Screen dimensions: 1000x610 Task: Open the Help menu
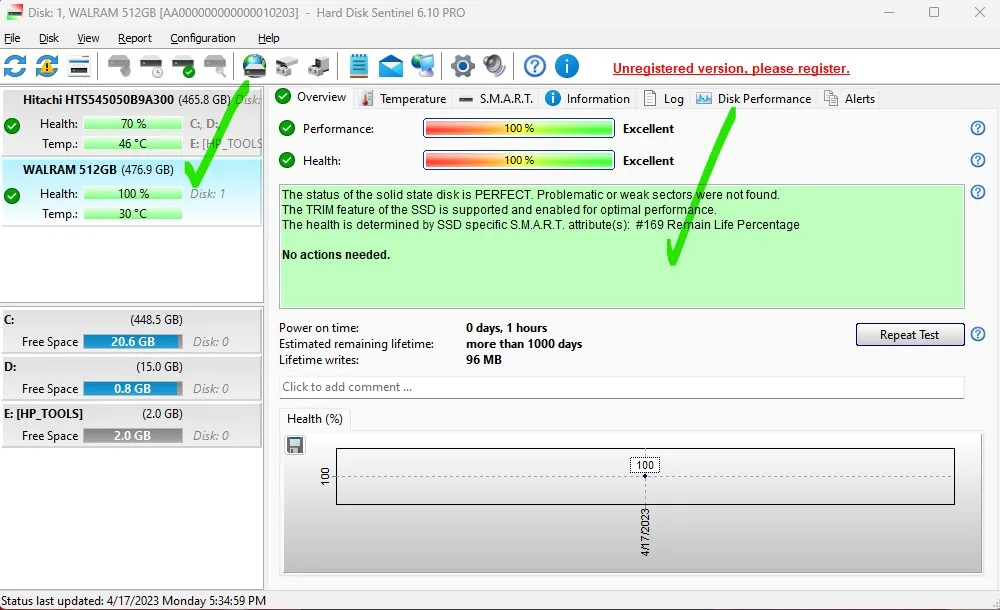268,38
